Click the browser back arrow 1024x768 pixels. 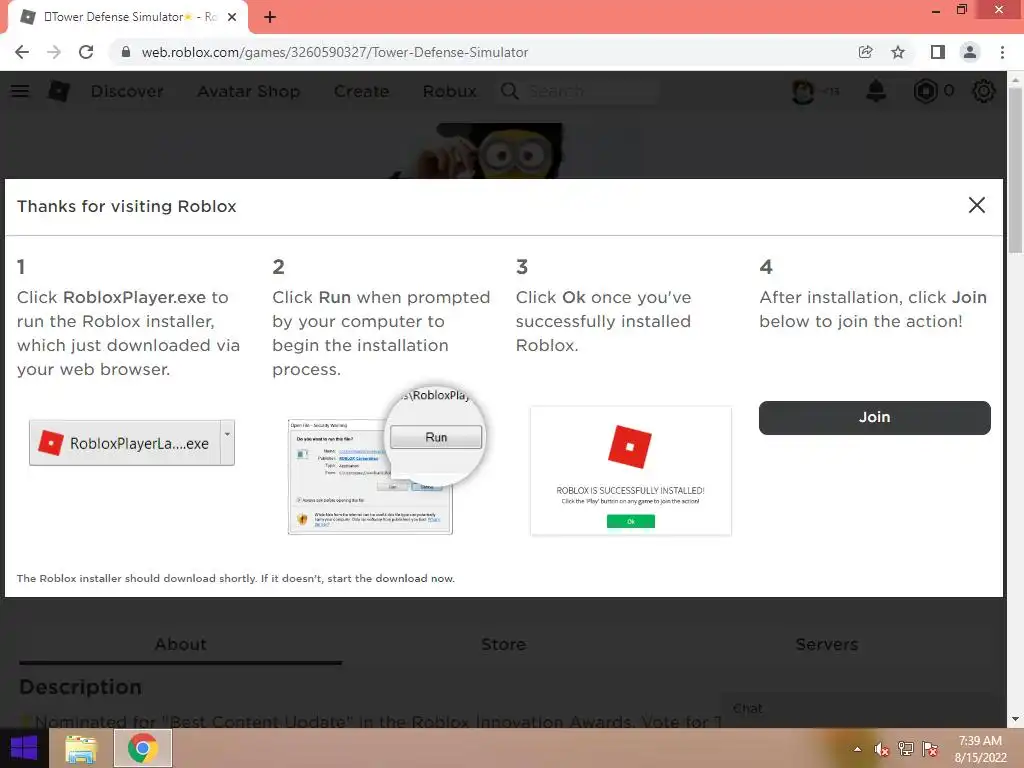(x=22, y=52)
